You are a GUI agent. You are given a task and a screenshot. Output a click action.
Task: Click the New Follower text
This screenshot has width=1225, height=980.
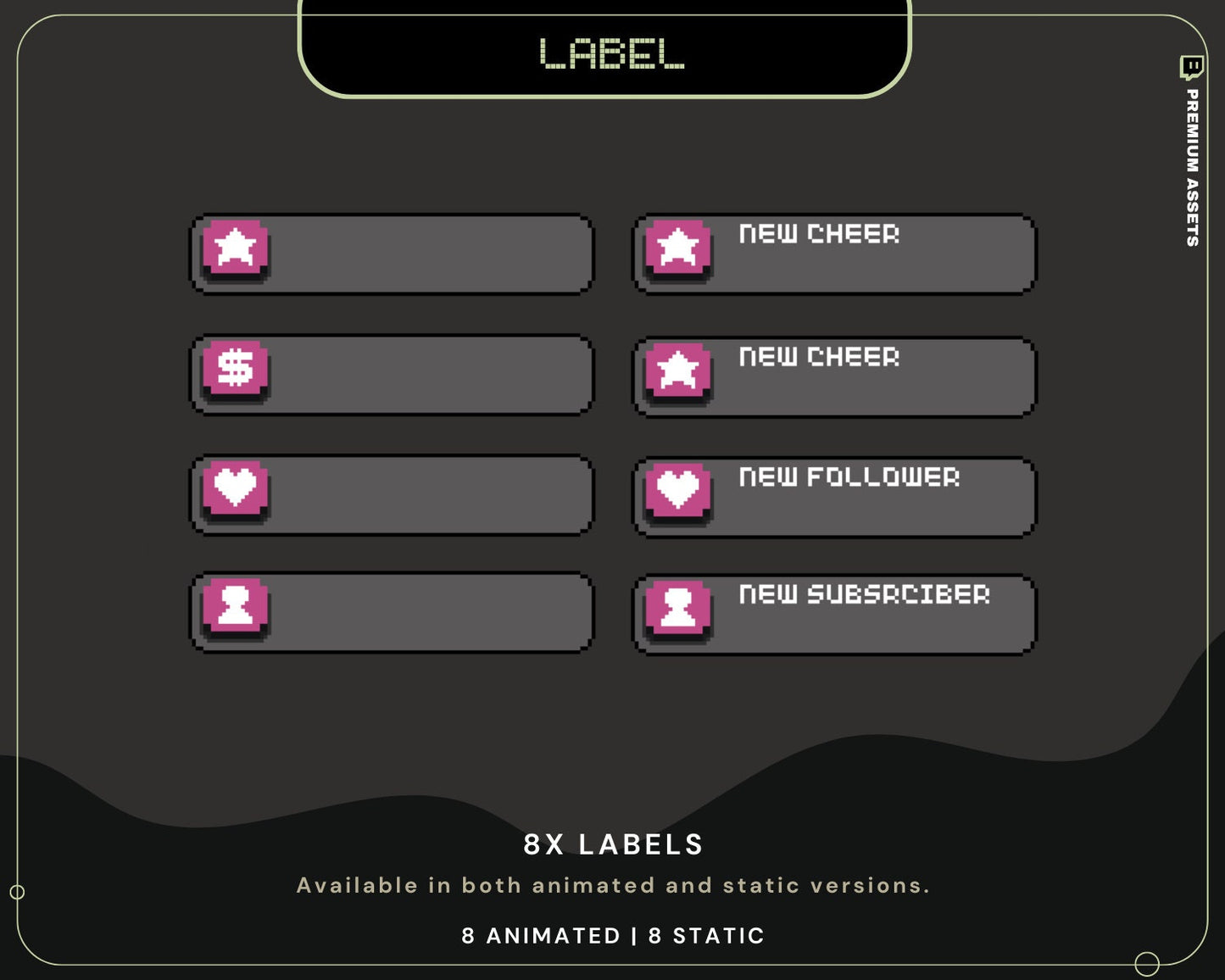849,476
